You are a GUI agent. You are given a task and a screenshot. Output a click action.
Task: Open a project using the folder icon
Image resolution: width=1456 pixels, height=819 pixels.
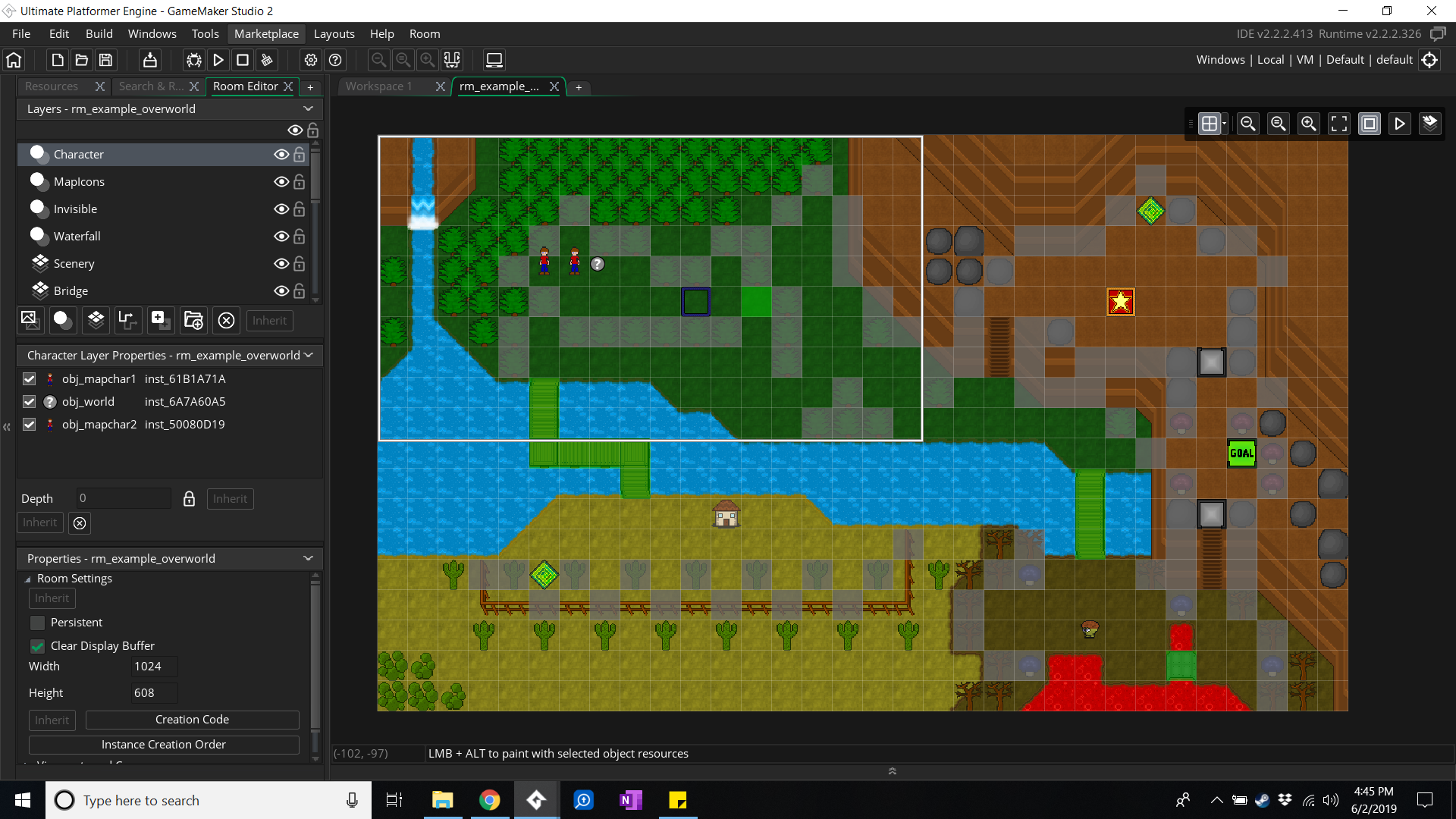tap(82, 60)
